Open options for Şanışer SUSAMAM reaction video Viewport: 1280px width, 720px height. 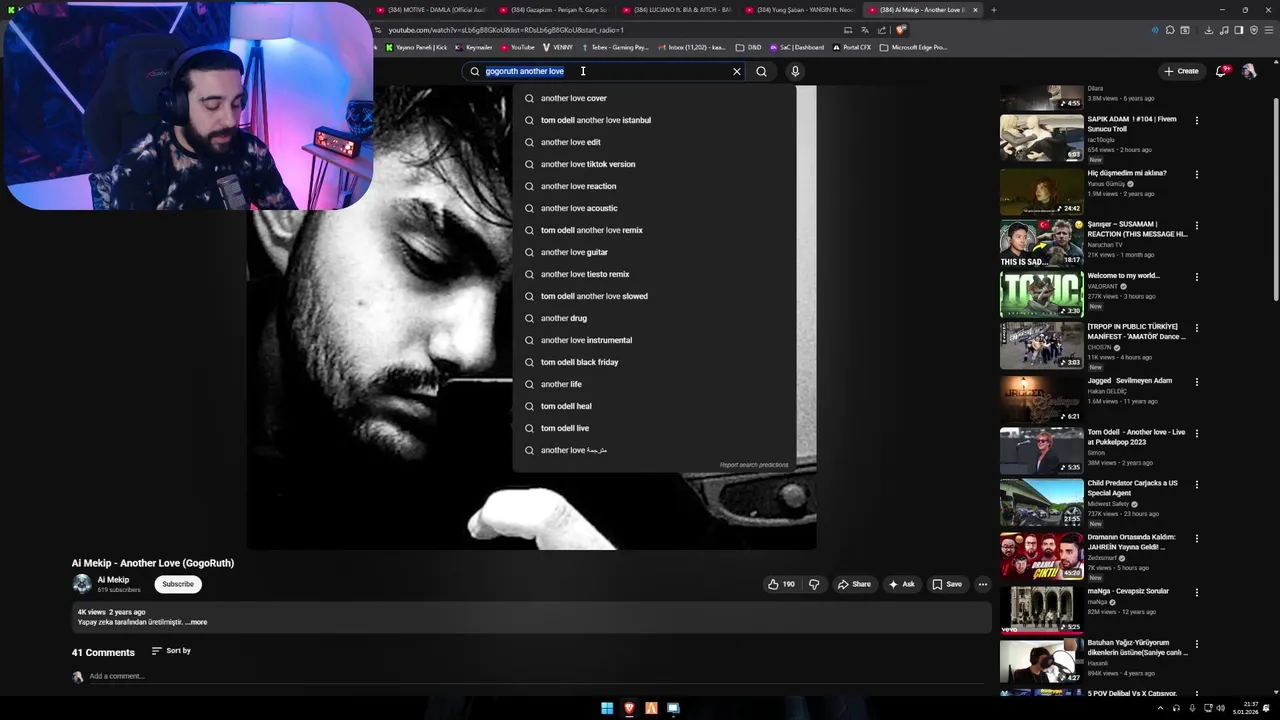pyautogui.click(x=1196, y=226)
